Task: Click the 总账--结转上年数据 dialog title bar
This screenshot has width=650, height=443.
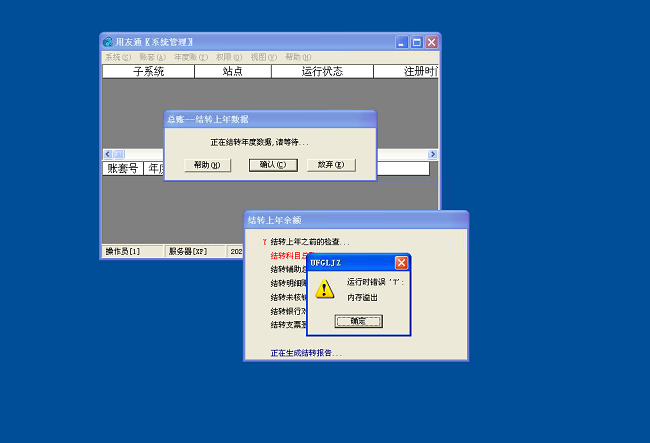Action: click(x=270, y=119)
